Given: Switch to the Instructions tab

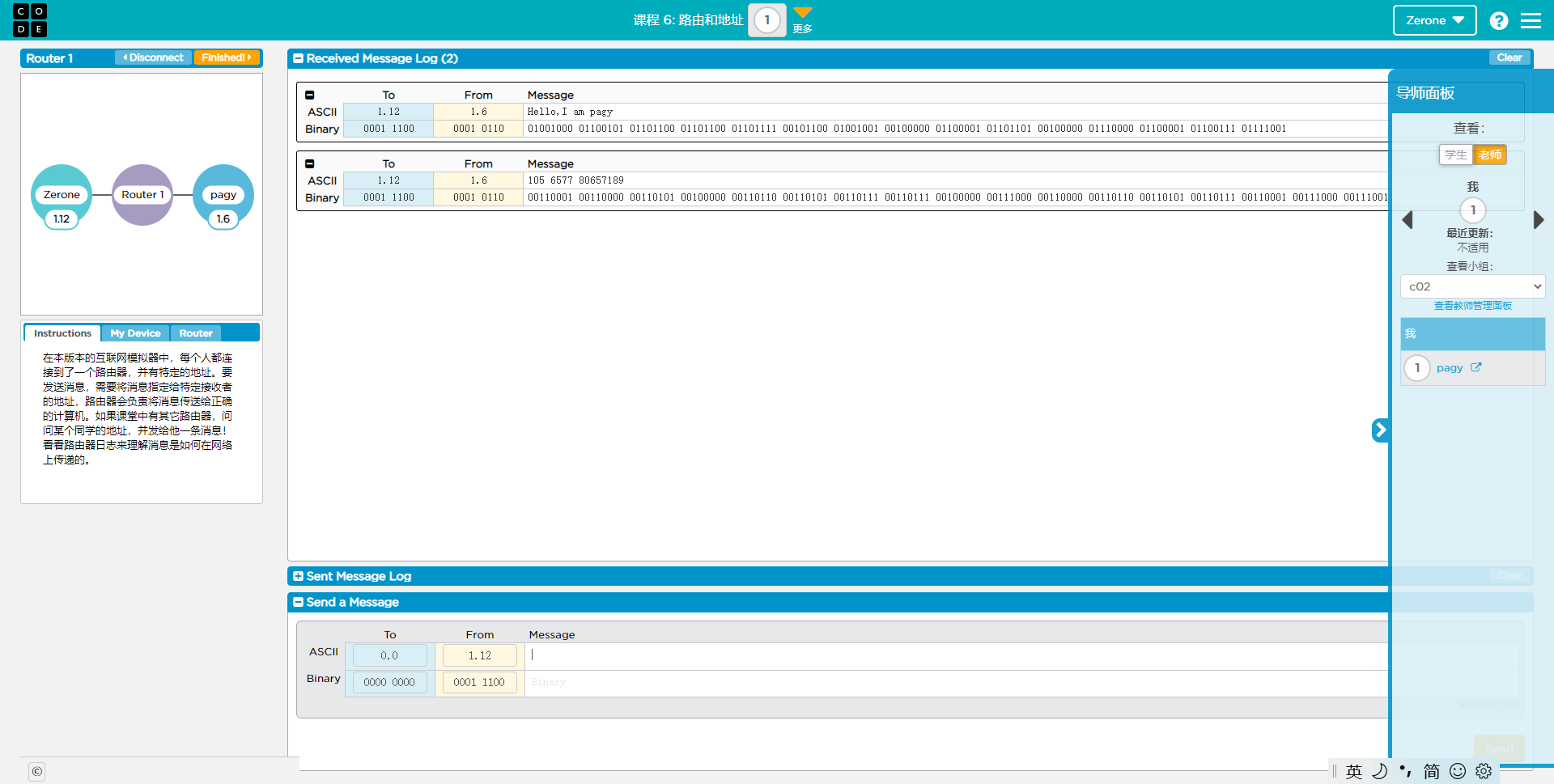Looking at the screenshot, I should point(62,333).
